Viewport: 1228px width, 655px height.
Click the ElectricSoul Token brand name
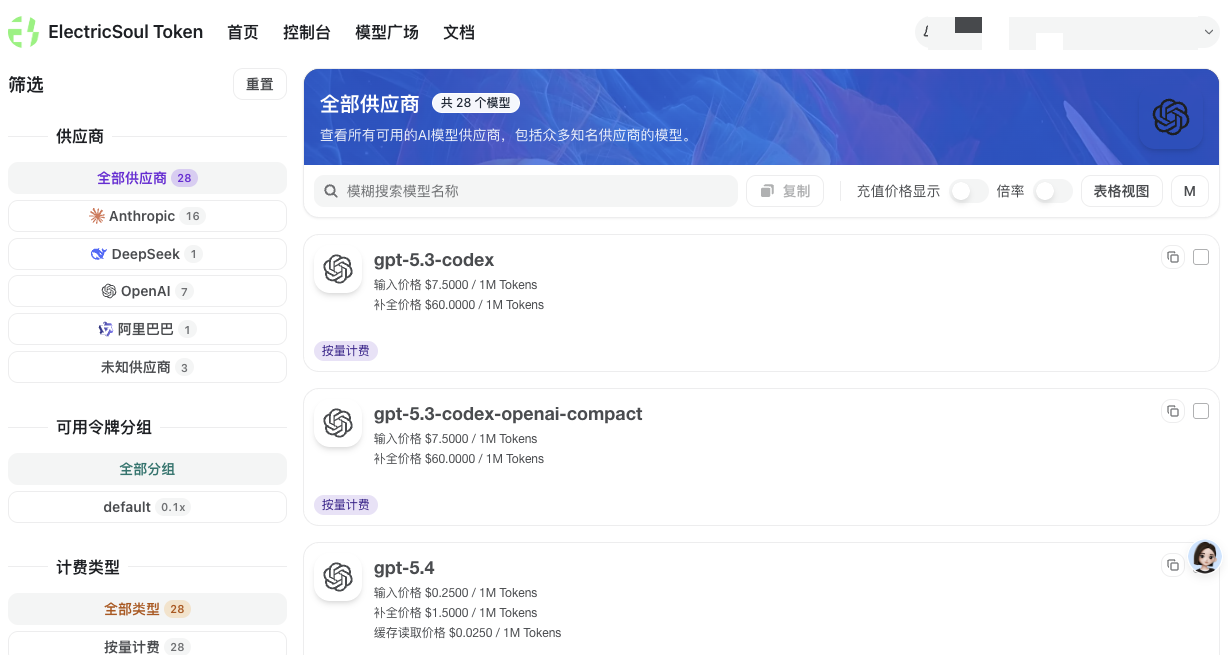[x=126, y=32]
